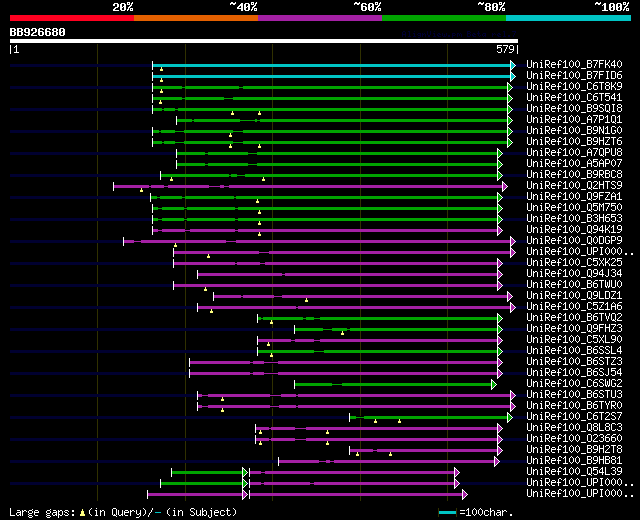Click the red 20% identity legend segment
This screenshot has width=640, height=520.
tap(72, 18)
